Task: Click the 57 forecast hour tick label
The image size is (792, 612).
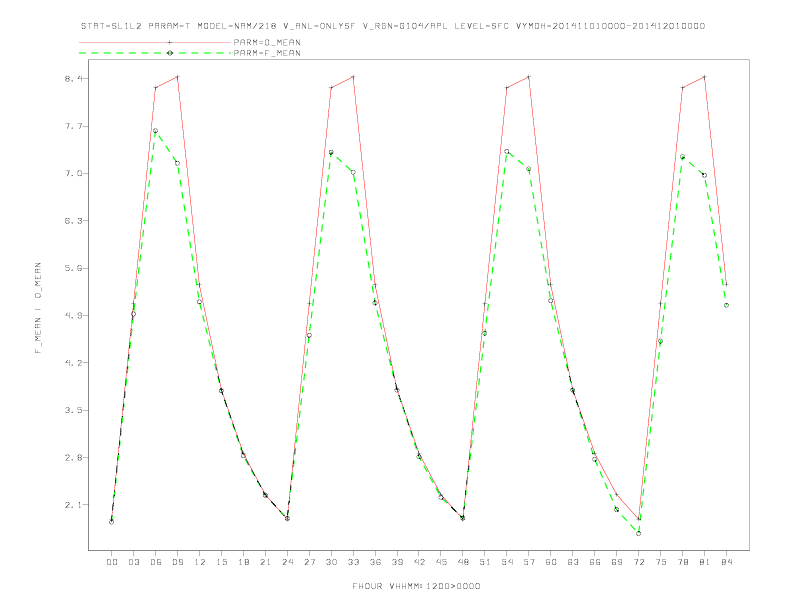Action: click(529, 562)
